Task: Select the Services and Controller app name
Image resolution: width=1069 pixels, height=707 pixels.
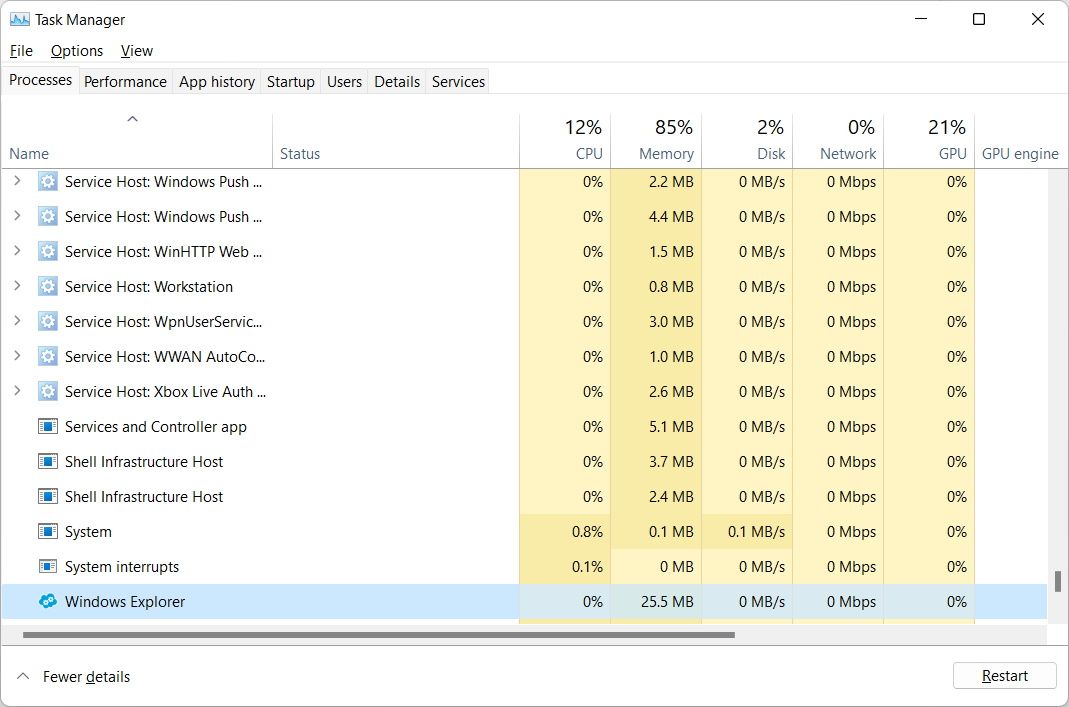Action: pos(155,427)
